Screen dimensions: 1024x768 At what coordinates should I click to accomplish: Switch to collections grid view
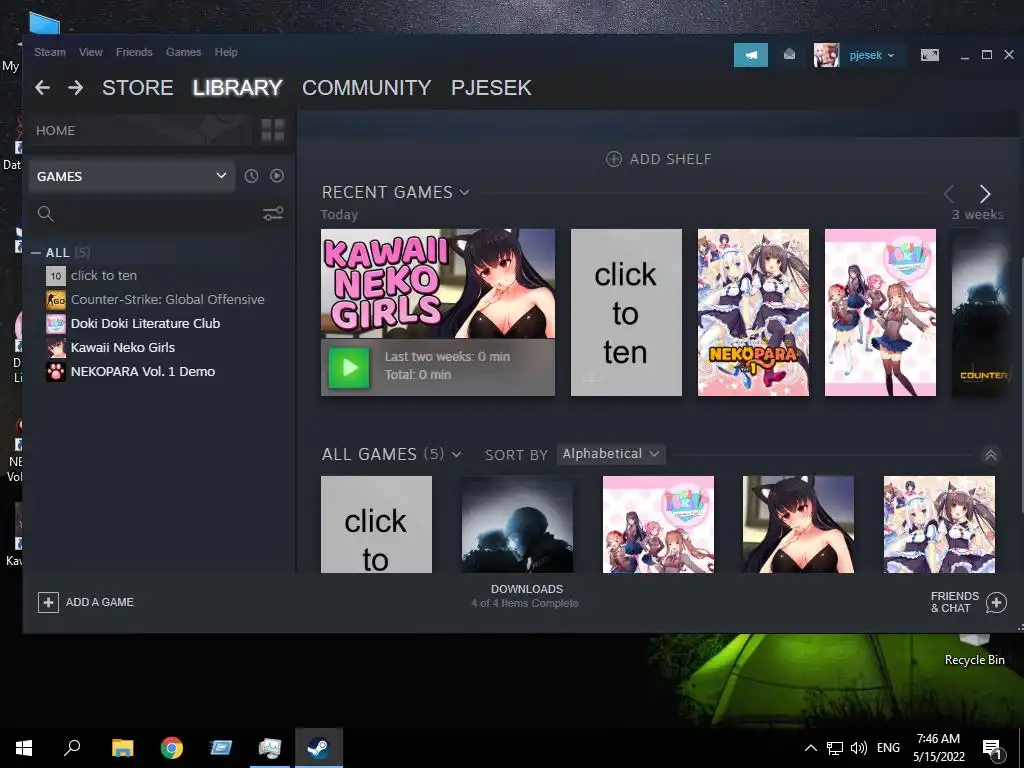tap(273, 130)
